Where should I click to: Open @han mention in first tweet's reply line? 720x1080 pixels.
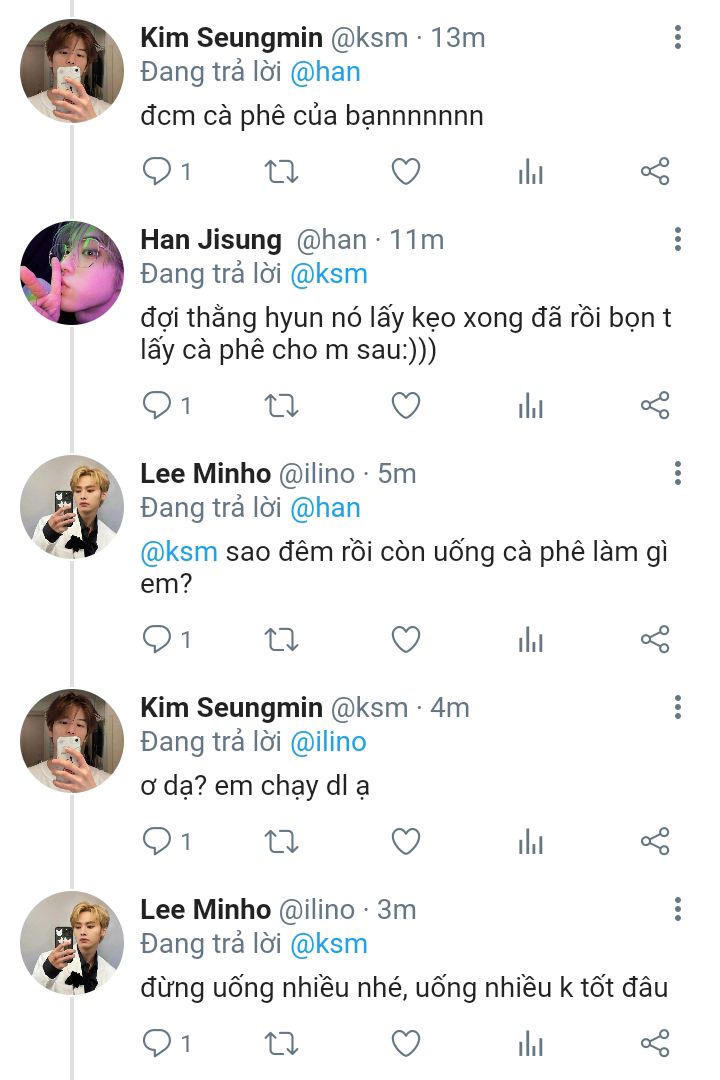coord(325,72)
